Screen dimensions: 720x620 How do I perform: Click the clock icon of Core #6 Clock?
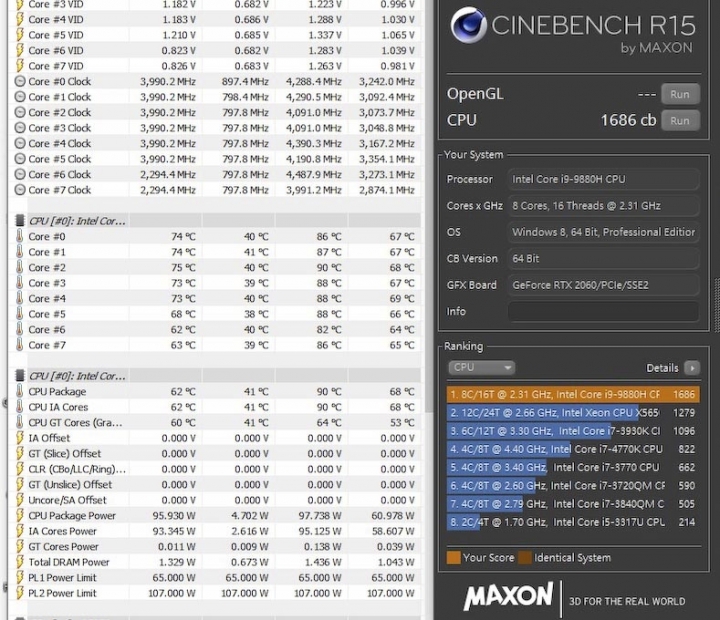pyautogui.click(x=20, y=175)
